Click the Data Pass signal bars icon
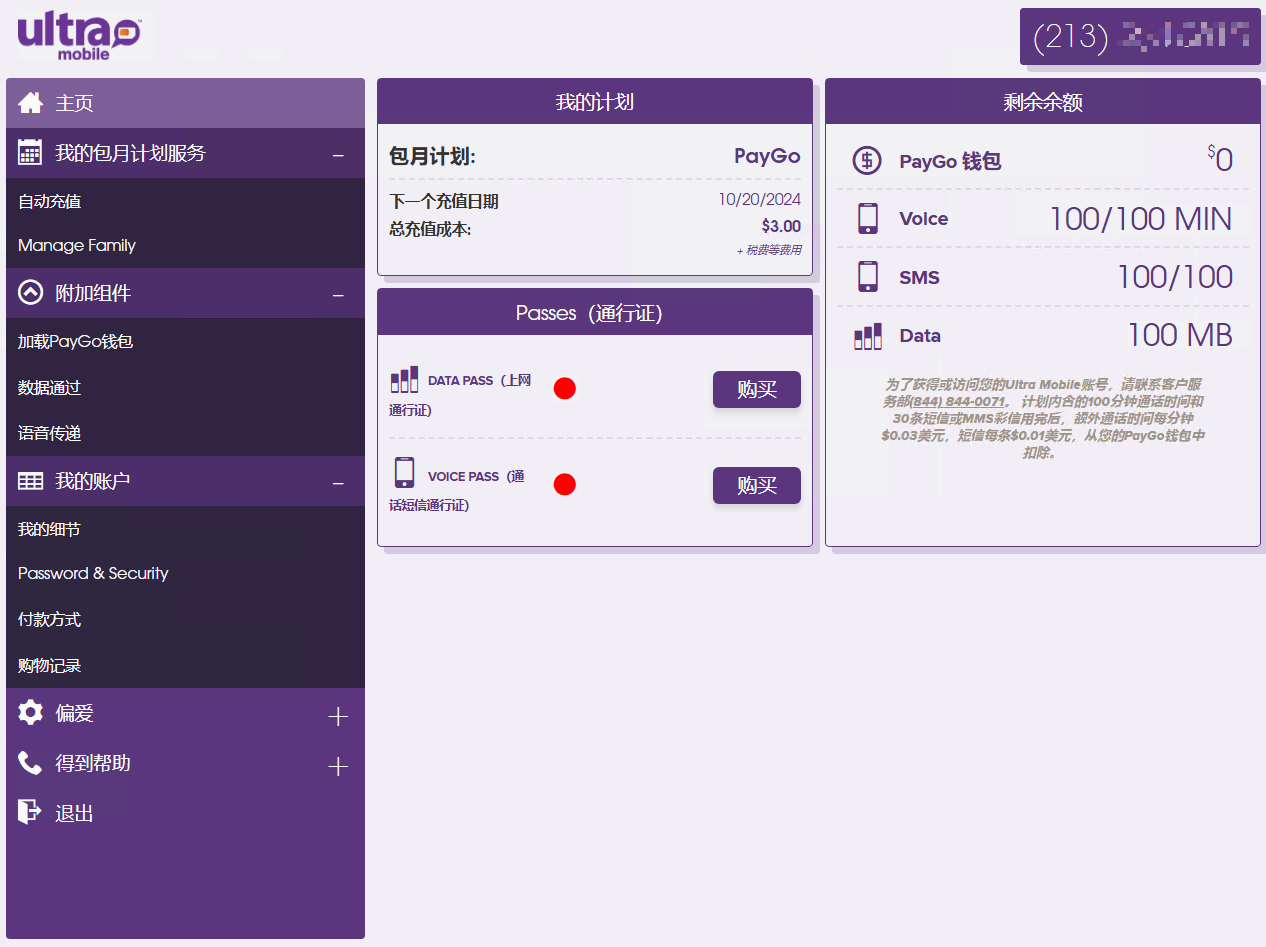 tap(404, 379)
